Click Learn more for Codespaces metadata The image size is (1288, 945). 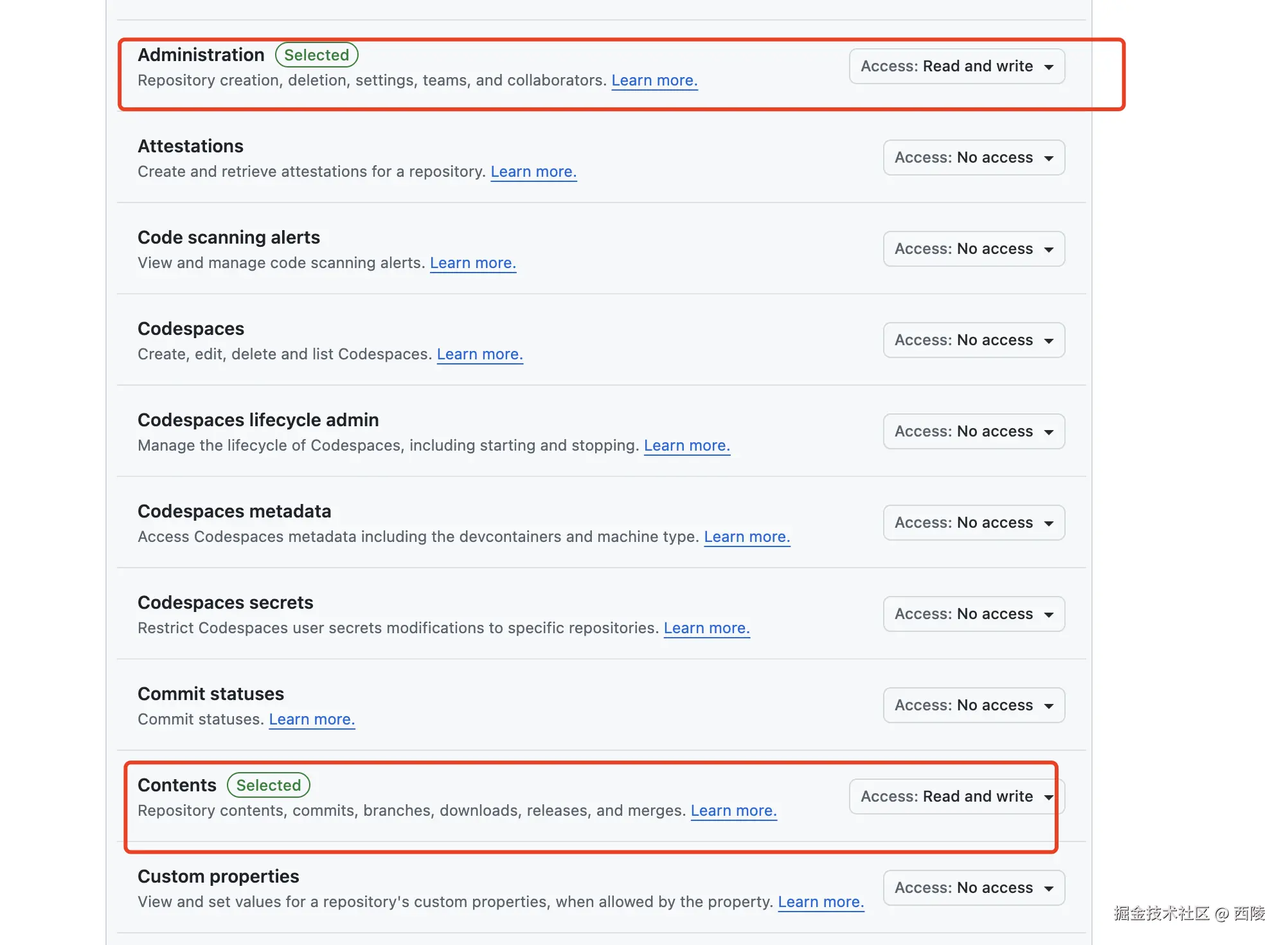point(746,537)
